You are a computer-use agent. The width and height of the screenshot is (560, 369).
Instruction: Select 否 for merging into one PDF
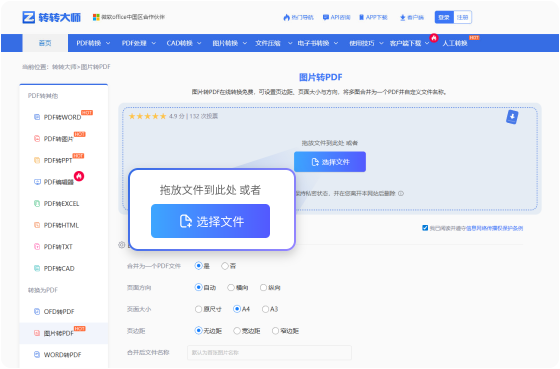coord(225,266)
